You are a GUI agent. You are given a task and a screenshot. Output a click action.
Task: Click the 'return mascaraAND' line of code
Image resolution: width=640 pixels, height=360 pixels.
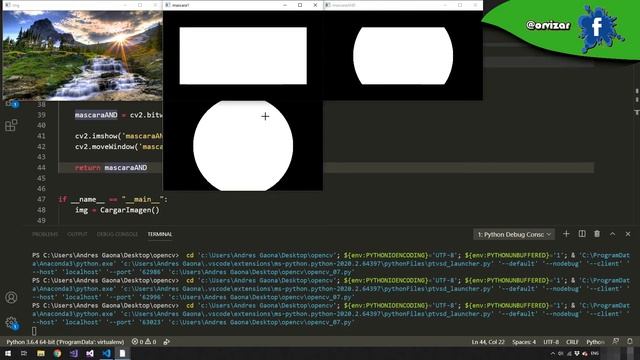pyautogui.click(x=111, y=168)
